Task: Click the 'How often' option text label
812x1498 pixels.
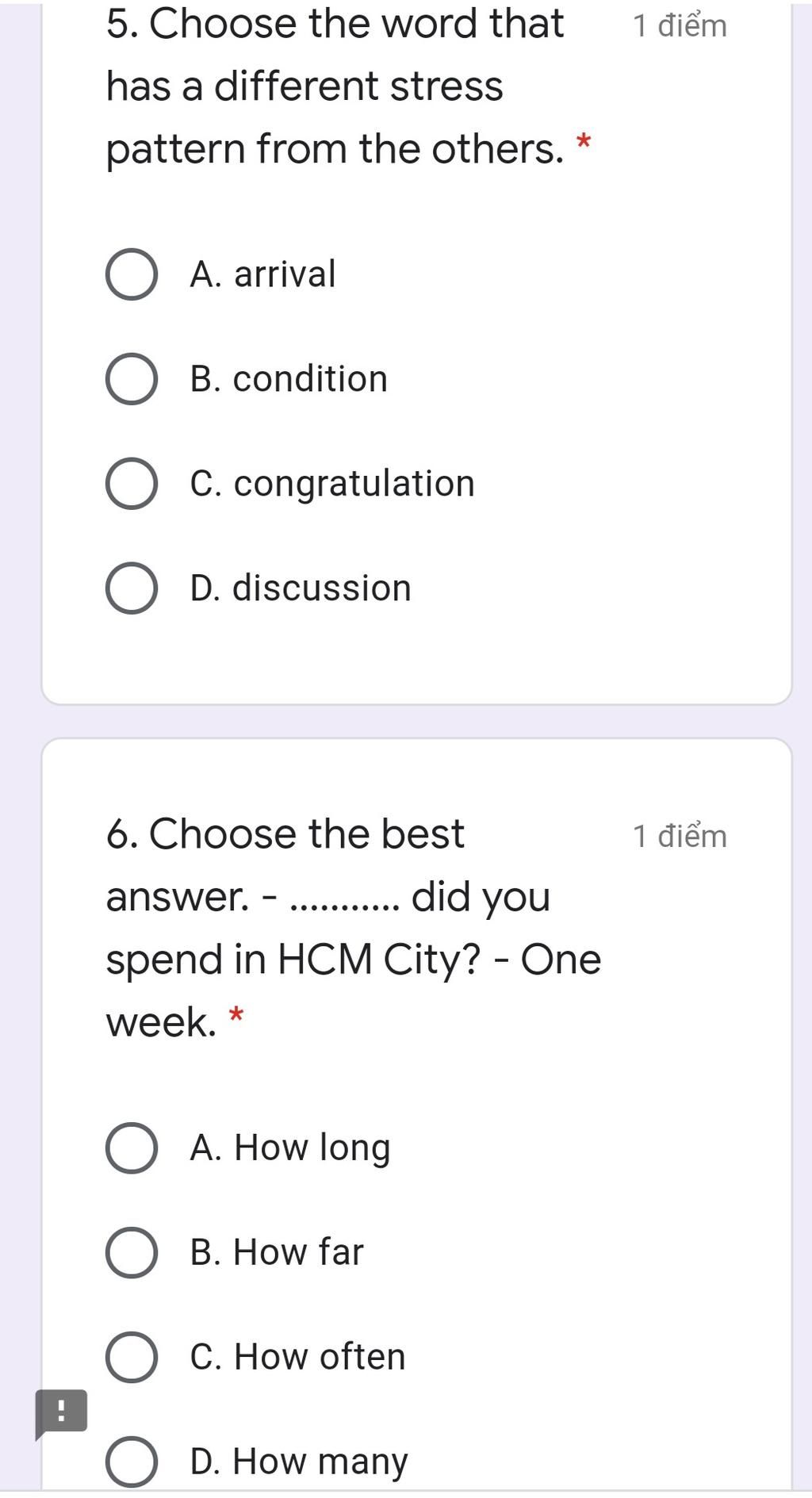Action: tap(298, 1357)
